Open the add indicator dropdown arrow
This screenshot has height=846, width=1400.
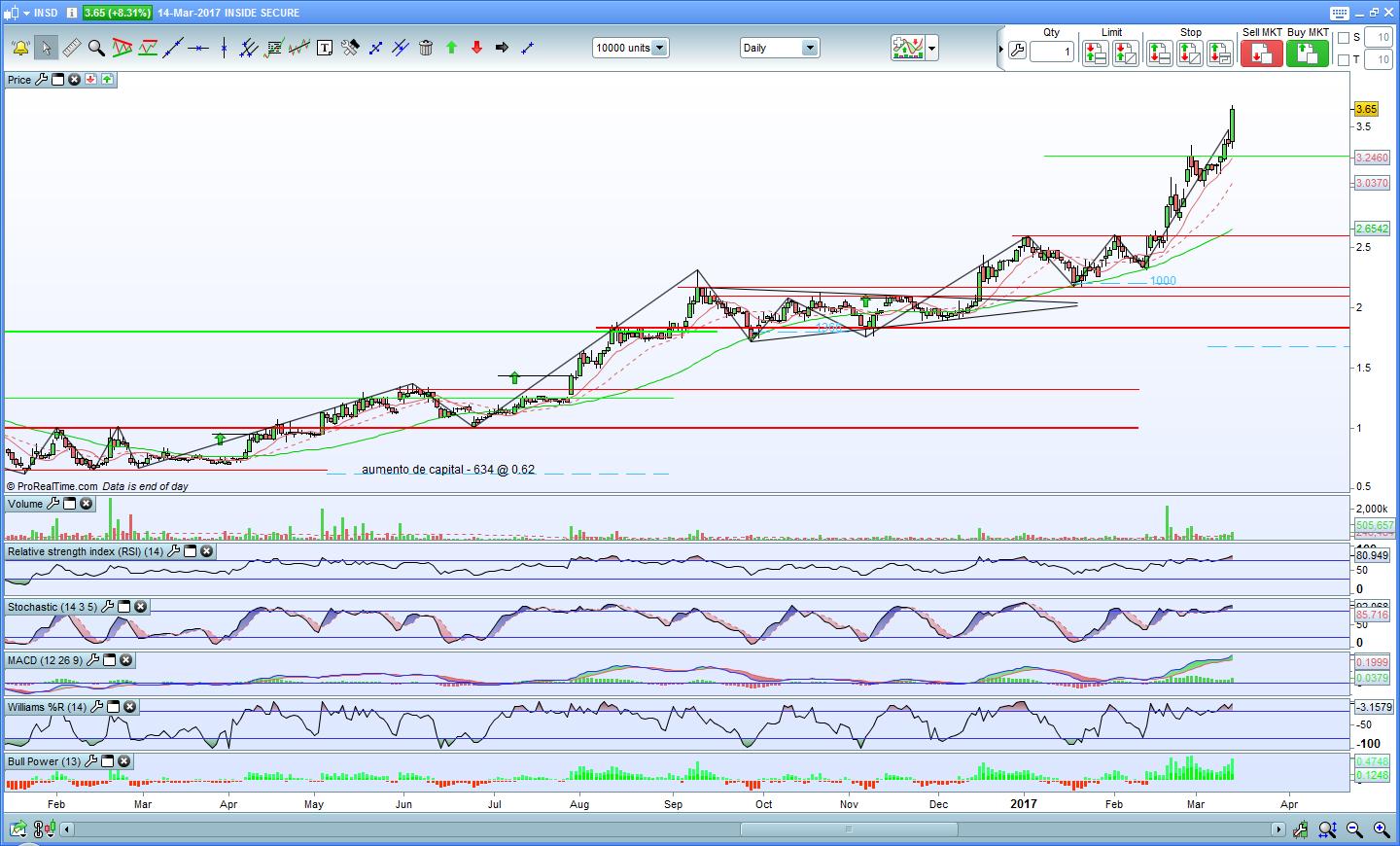pyautogui.click(x=932, y=48)
